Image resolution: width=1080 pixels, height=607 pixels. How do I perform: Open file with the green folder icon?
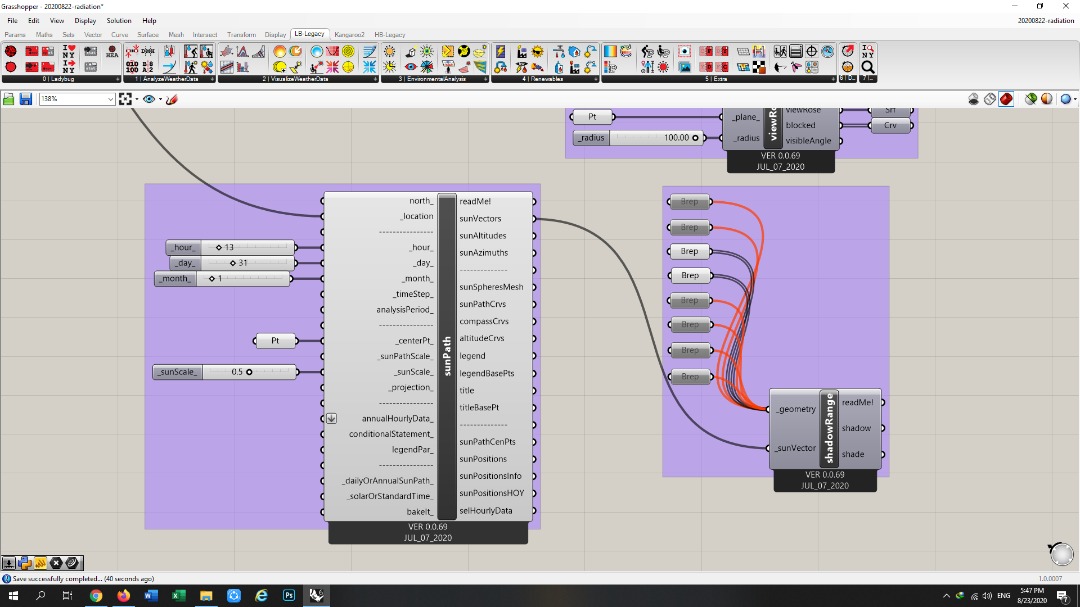pyautogui.click(x=8, y=99)
